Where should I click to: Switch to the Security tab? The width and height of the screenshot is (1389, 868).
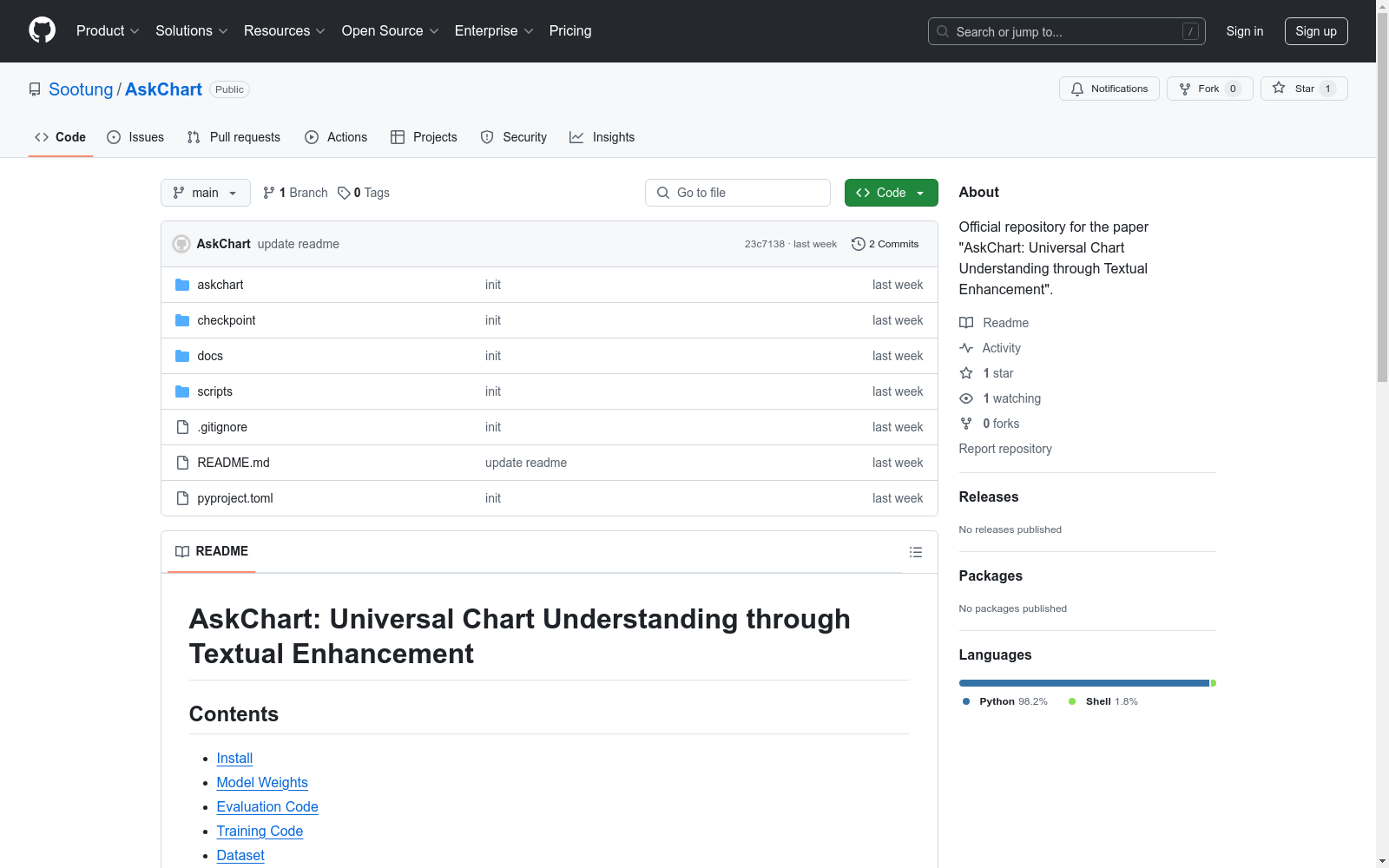click(x=514, y=137)
